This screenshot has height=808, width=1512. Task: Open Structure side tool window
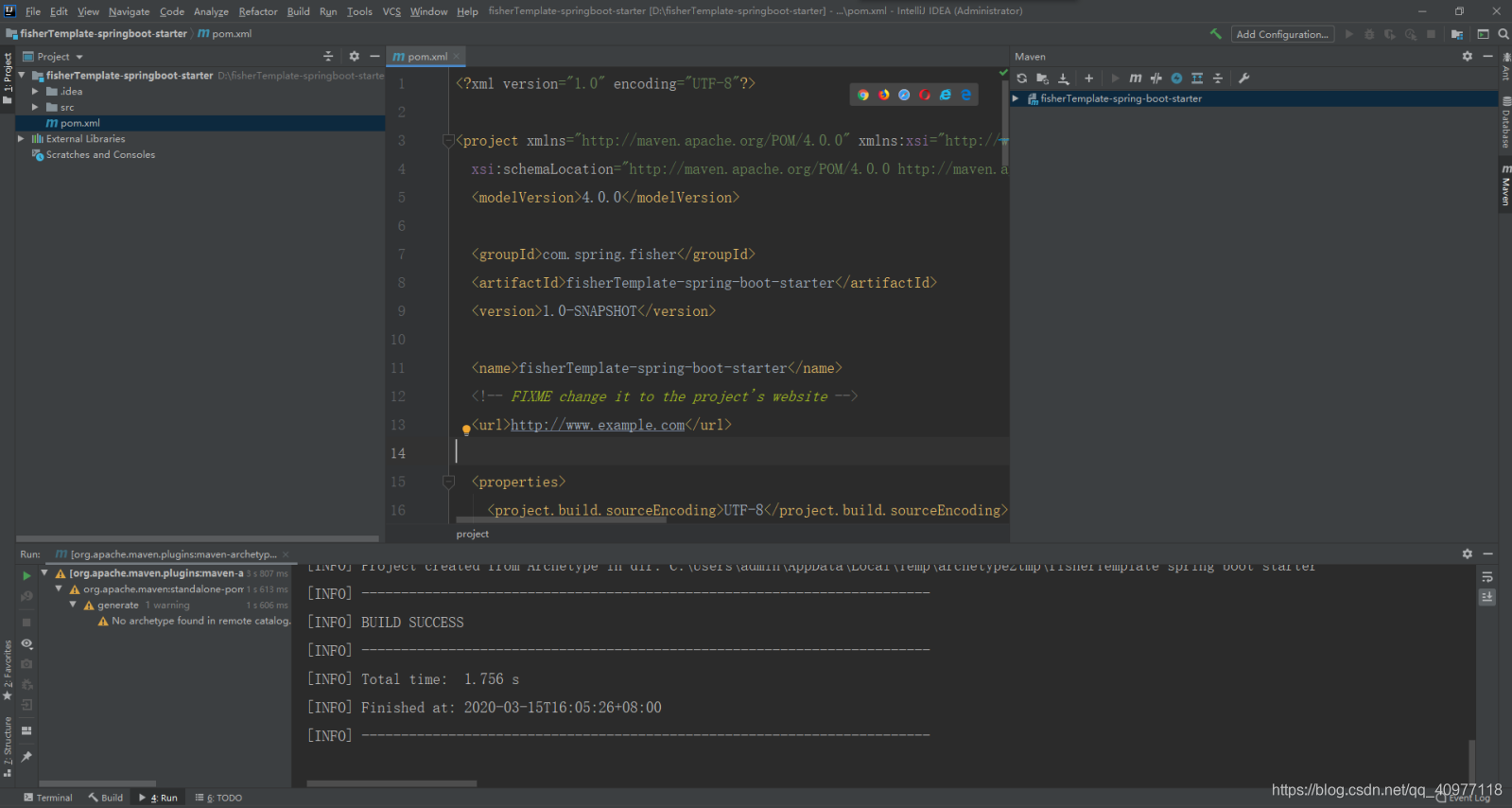click(8, 747)
